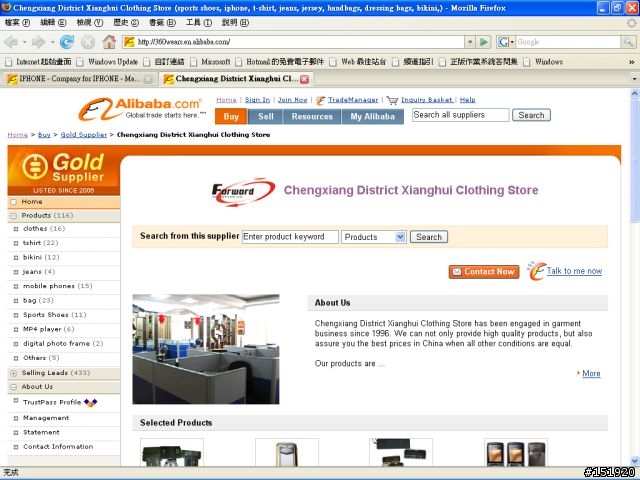The height and width of the screenshot is (480, 640).
Task: Select the My Alibaba navigation tab
Action: tap(373, 116)
